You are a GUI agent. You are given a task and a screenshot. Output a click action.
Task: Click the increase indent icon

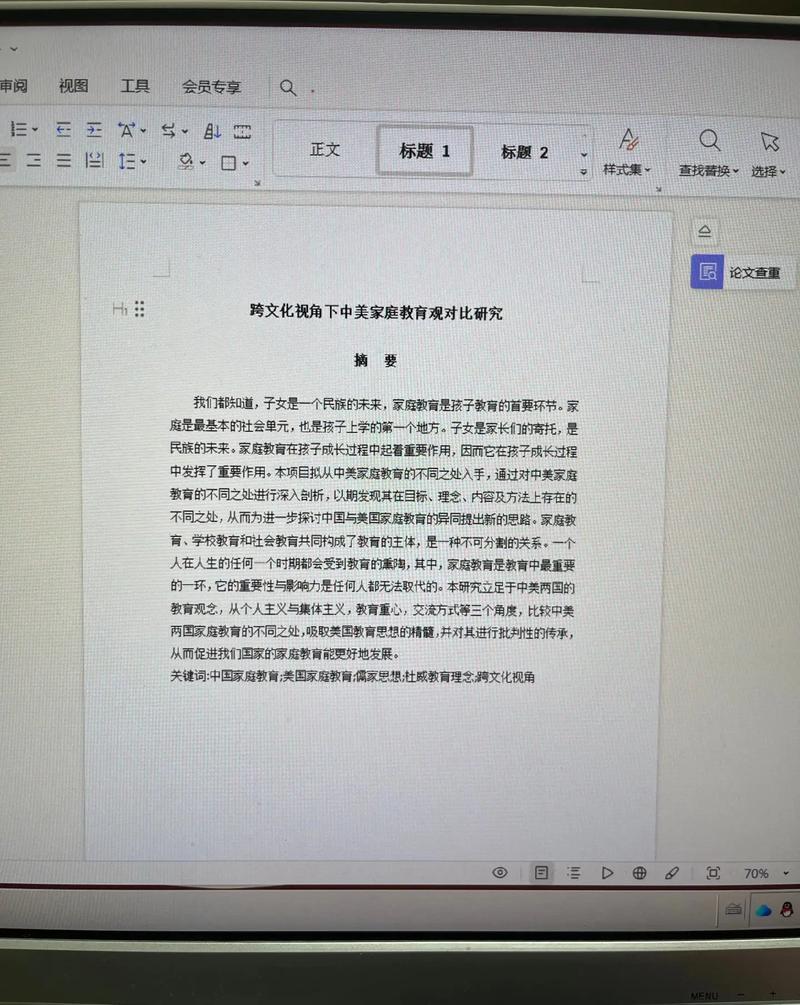click(94, 130)
